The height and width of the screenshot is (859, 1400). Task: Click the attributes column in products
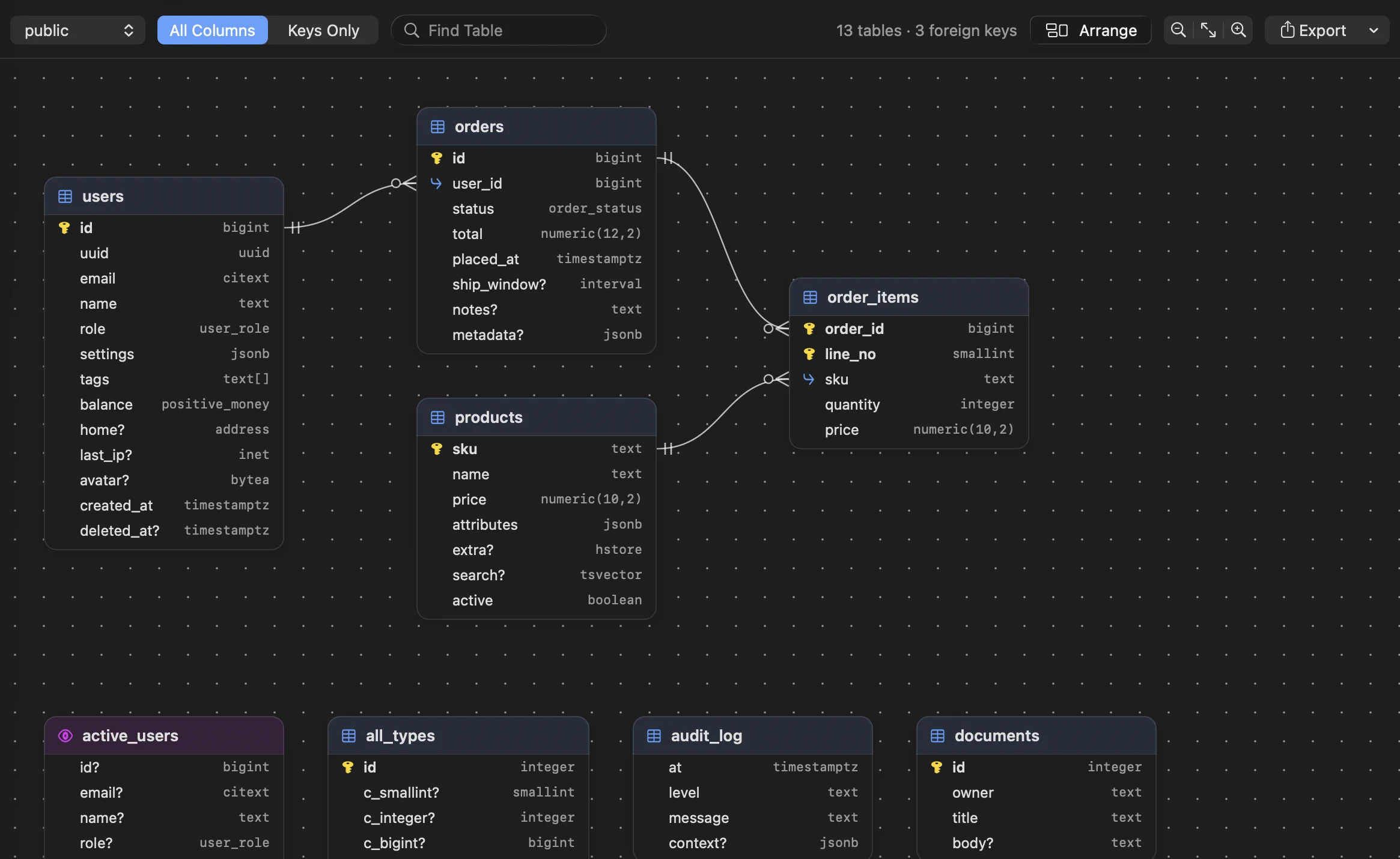(537, 524)
